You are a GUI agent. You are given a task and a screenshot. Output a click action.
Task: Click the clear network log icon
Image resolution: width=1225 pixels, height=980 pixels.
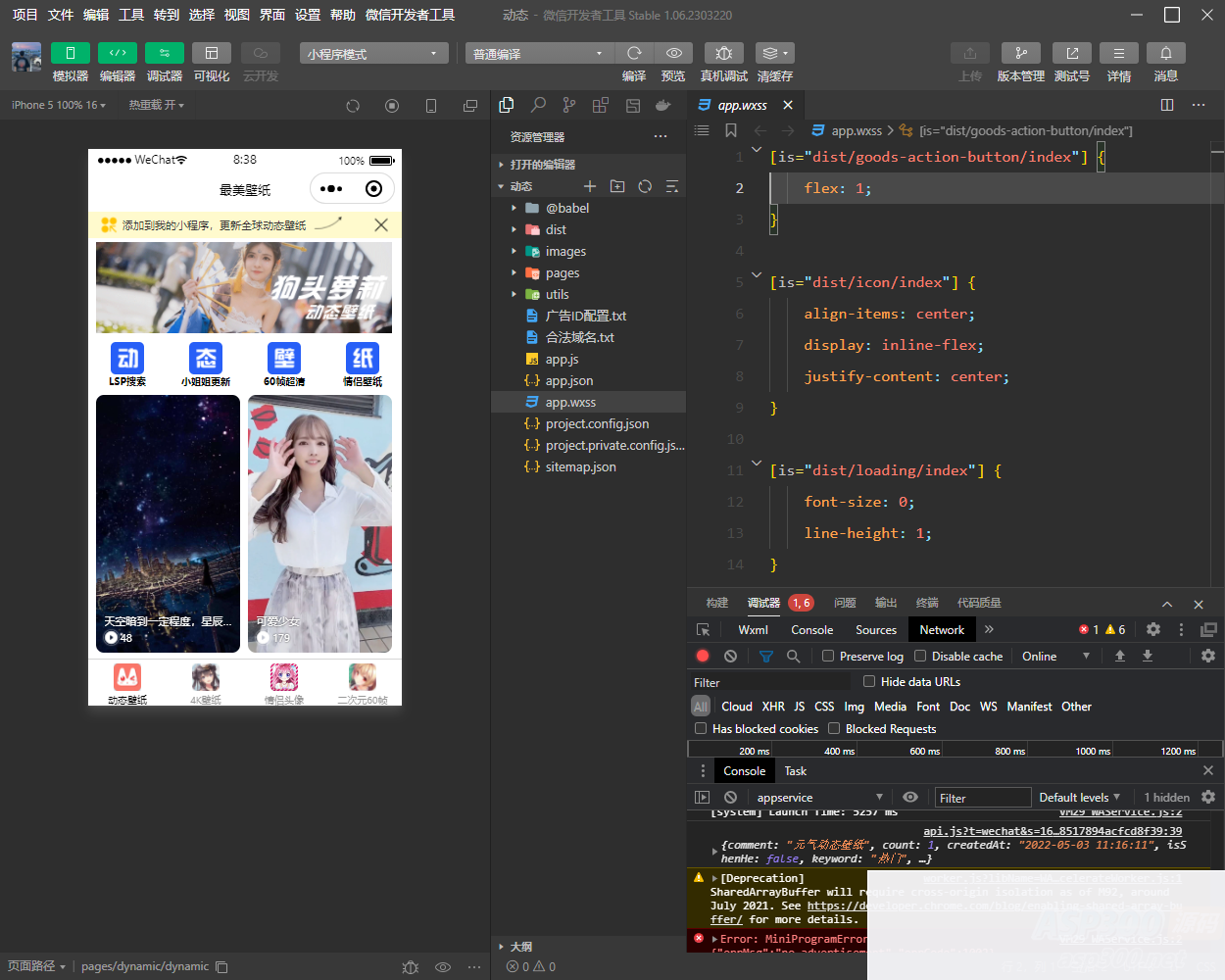pos(730,656)
